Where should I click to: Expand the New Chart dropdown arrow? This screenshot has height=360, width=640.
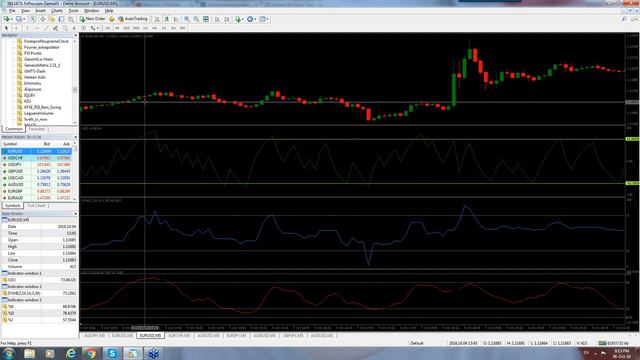12,19
